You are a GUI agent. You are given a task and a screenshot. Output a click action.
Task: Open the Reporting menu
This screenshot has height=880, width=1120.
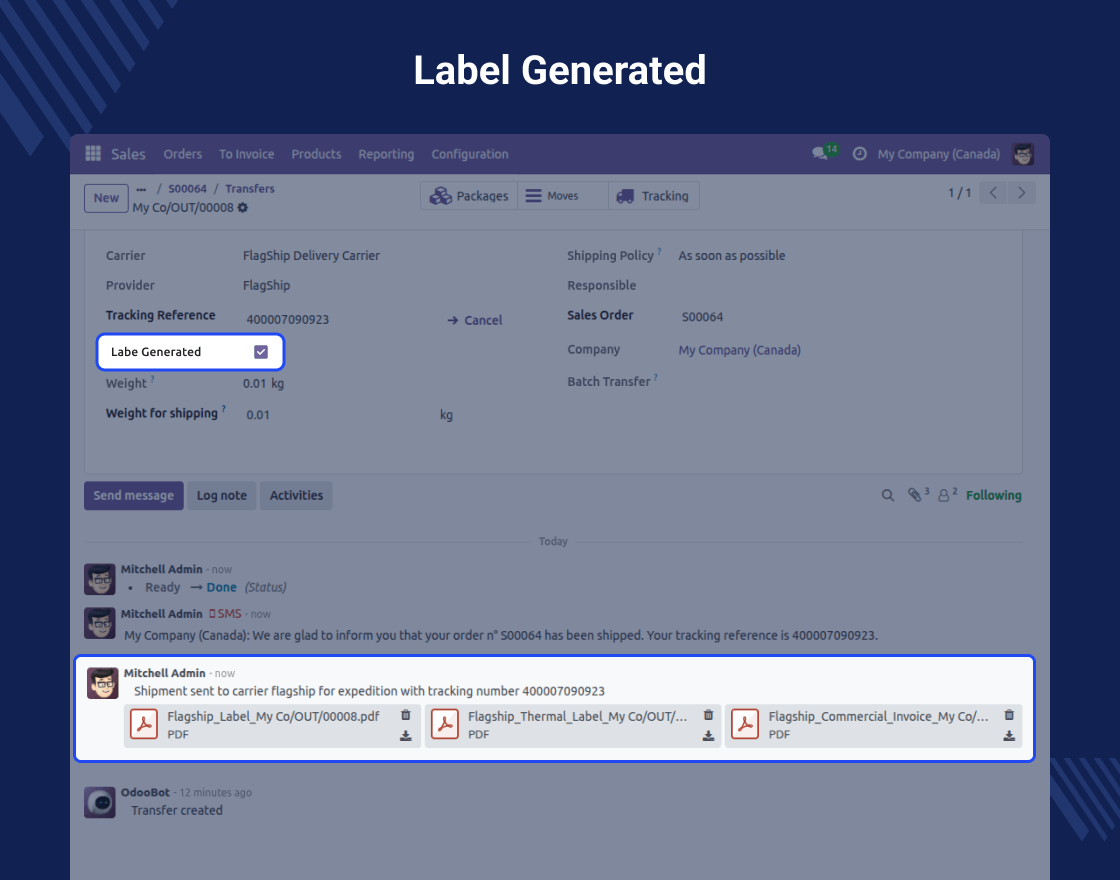386,154
